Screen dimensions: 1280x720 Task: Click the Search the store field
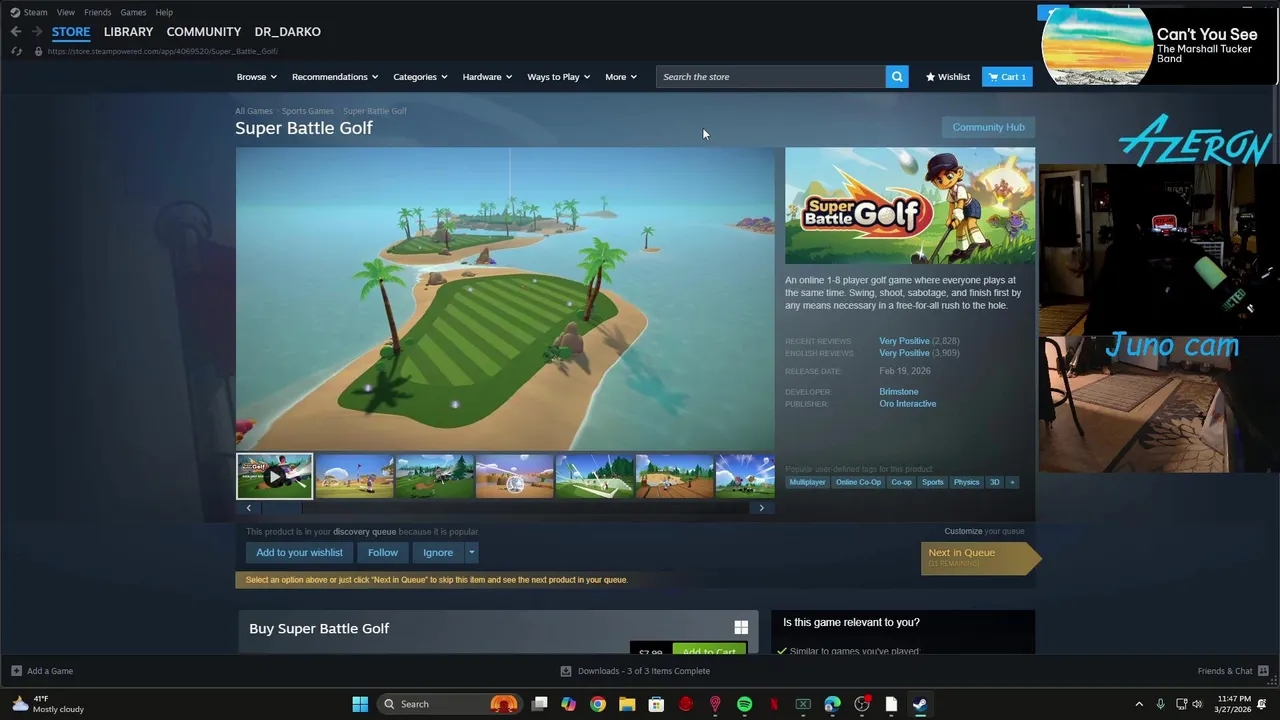[771, 77]
